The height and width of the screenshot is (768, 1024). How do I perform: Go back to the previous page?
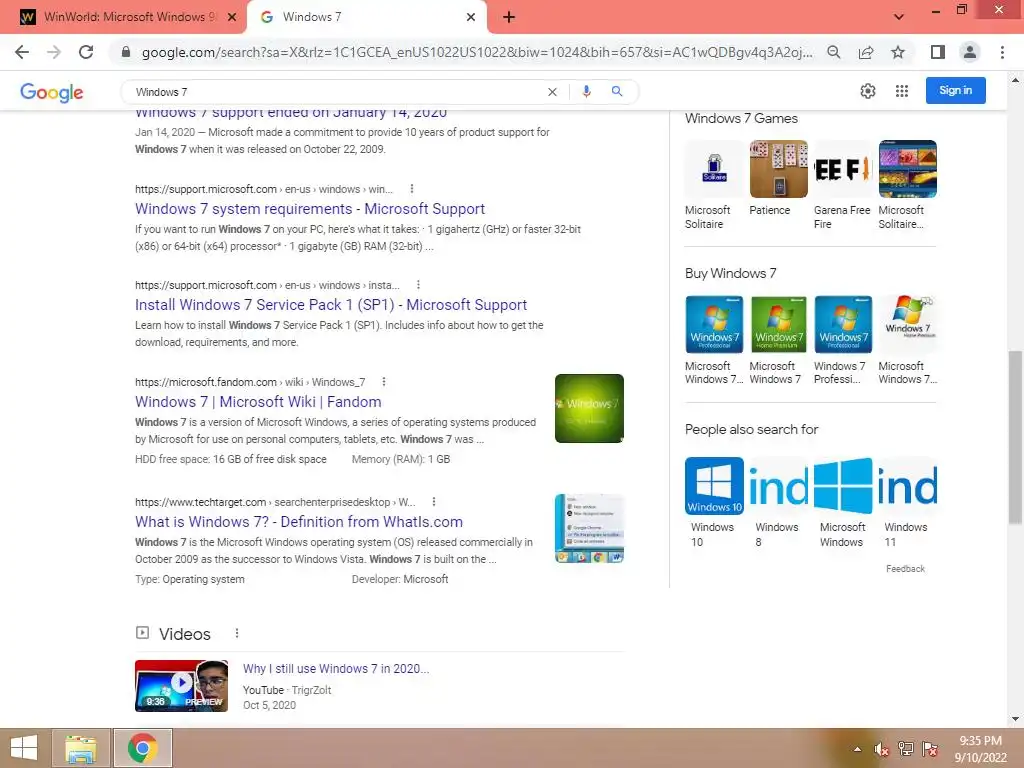click(22, 52)
